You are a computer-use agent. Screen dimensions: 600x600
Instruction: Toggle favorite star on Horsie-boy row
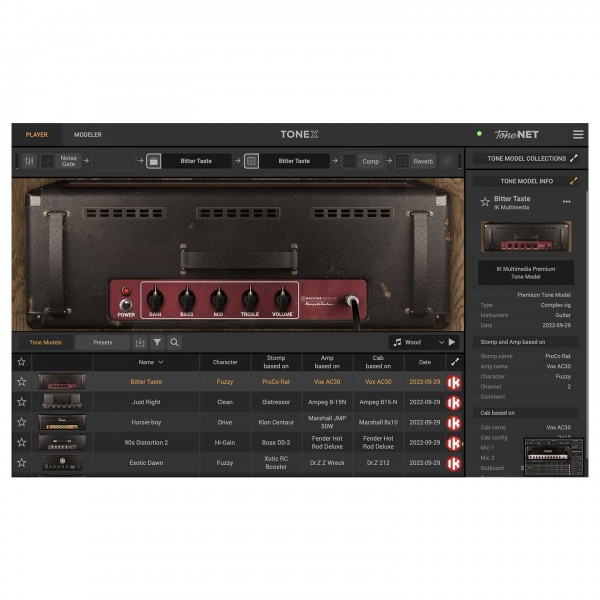pos(21,422)
